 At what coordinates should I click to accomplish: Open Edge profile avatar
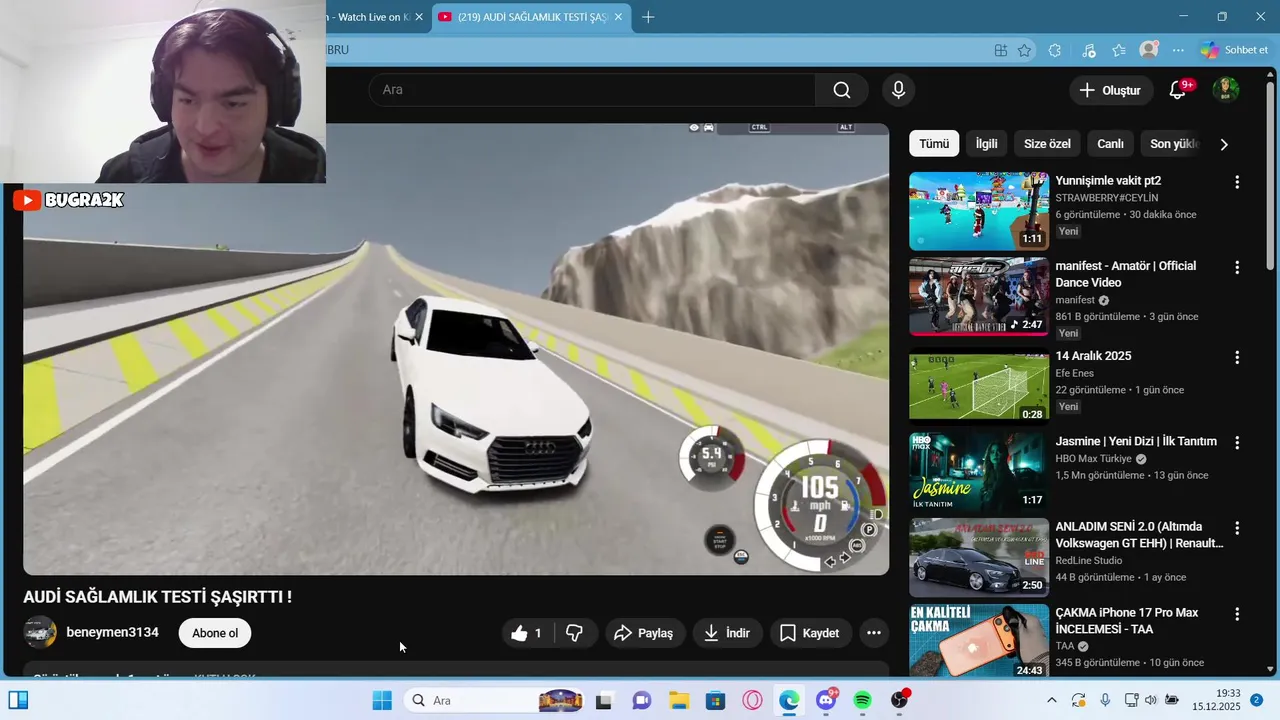(x=1150, y=50)
